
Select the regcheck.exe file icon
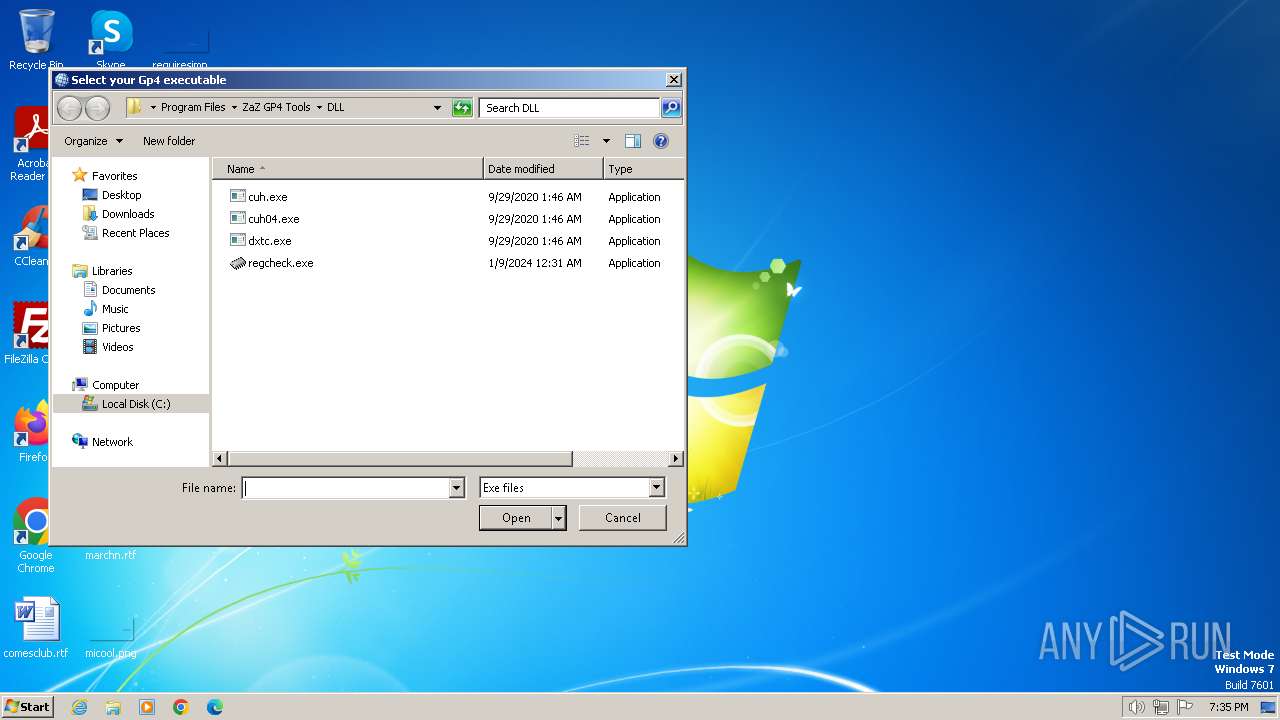point(237,263)
